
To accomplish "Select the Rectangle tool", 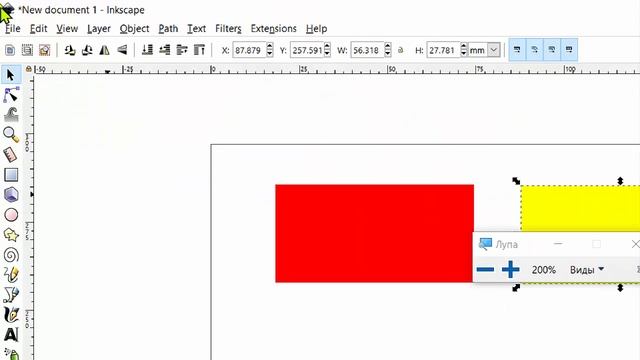I will pyautogui.click(x=11, y=175).
